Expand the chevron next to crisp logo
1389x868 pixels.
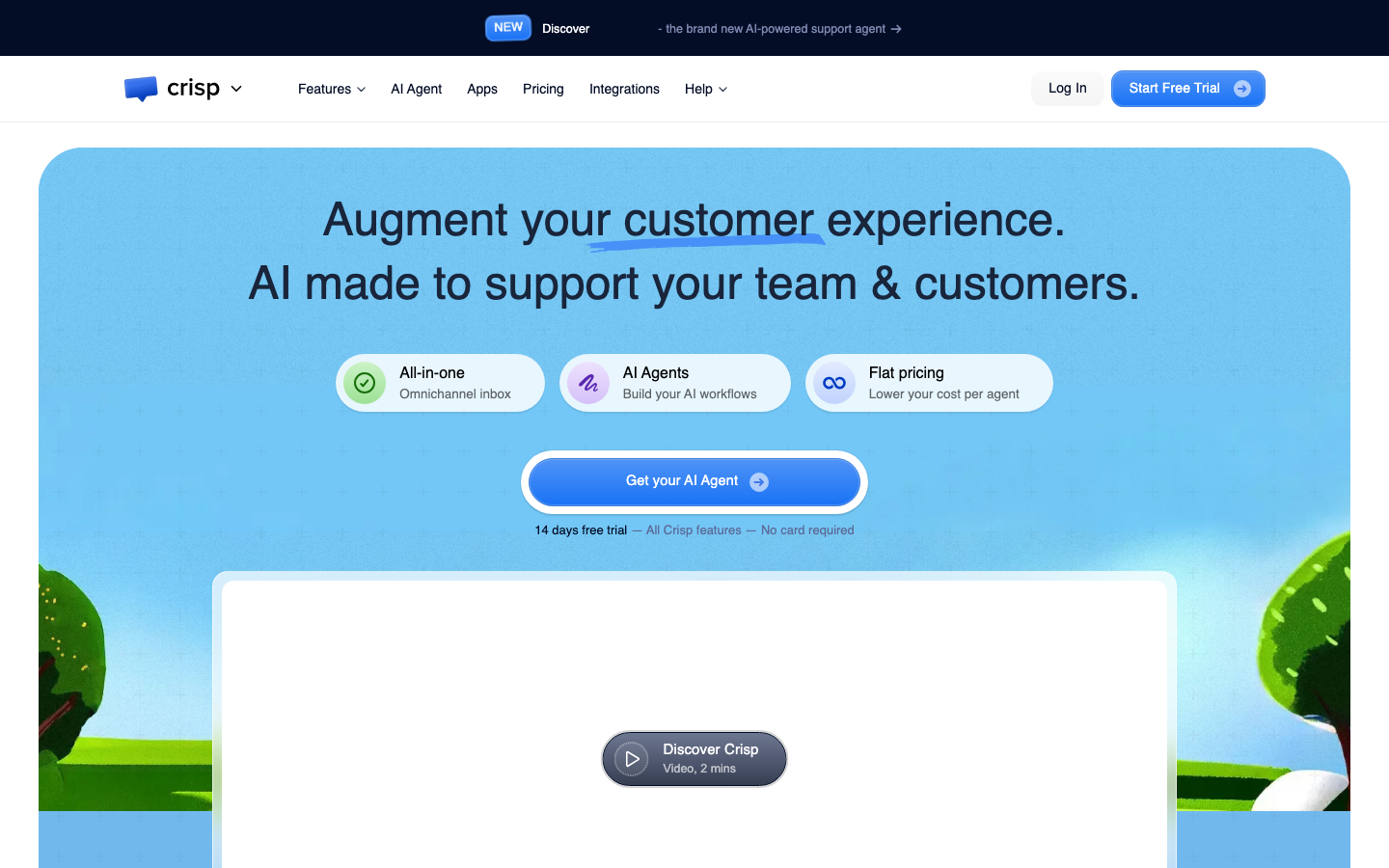point(236,89)
